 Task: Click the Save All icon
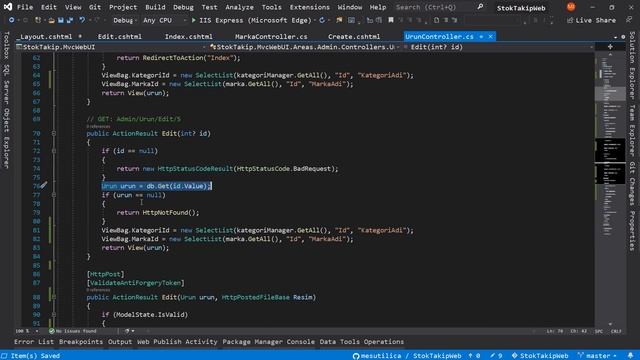70,20
